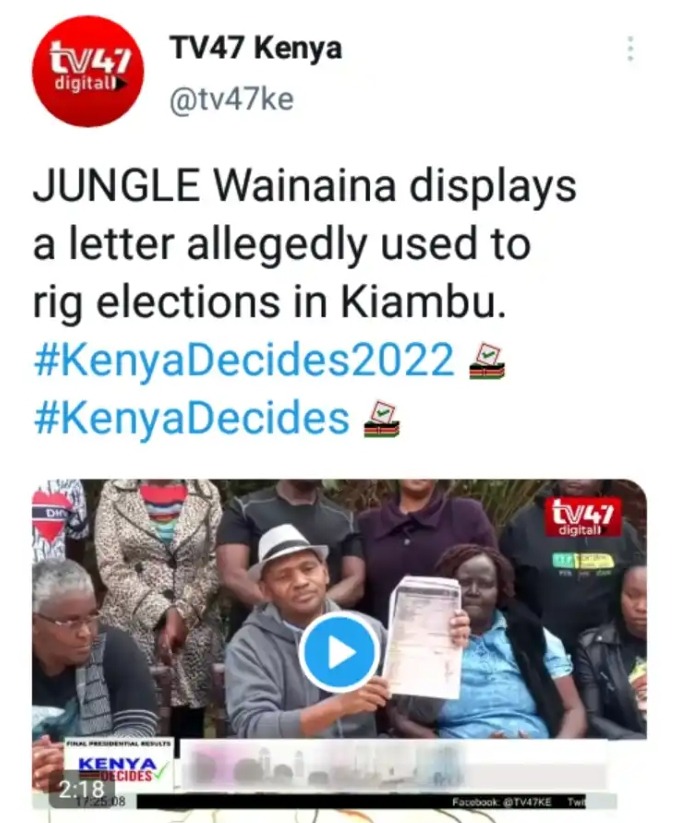Open the #KenyaDecides hashtag
The height and width of the screenshot is (823, 698).
(192, 418)
